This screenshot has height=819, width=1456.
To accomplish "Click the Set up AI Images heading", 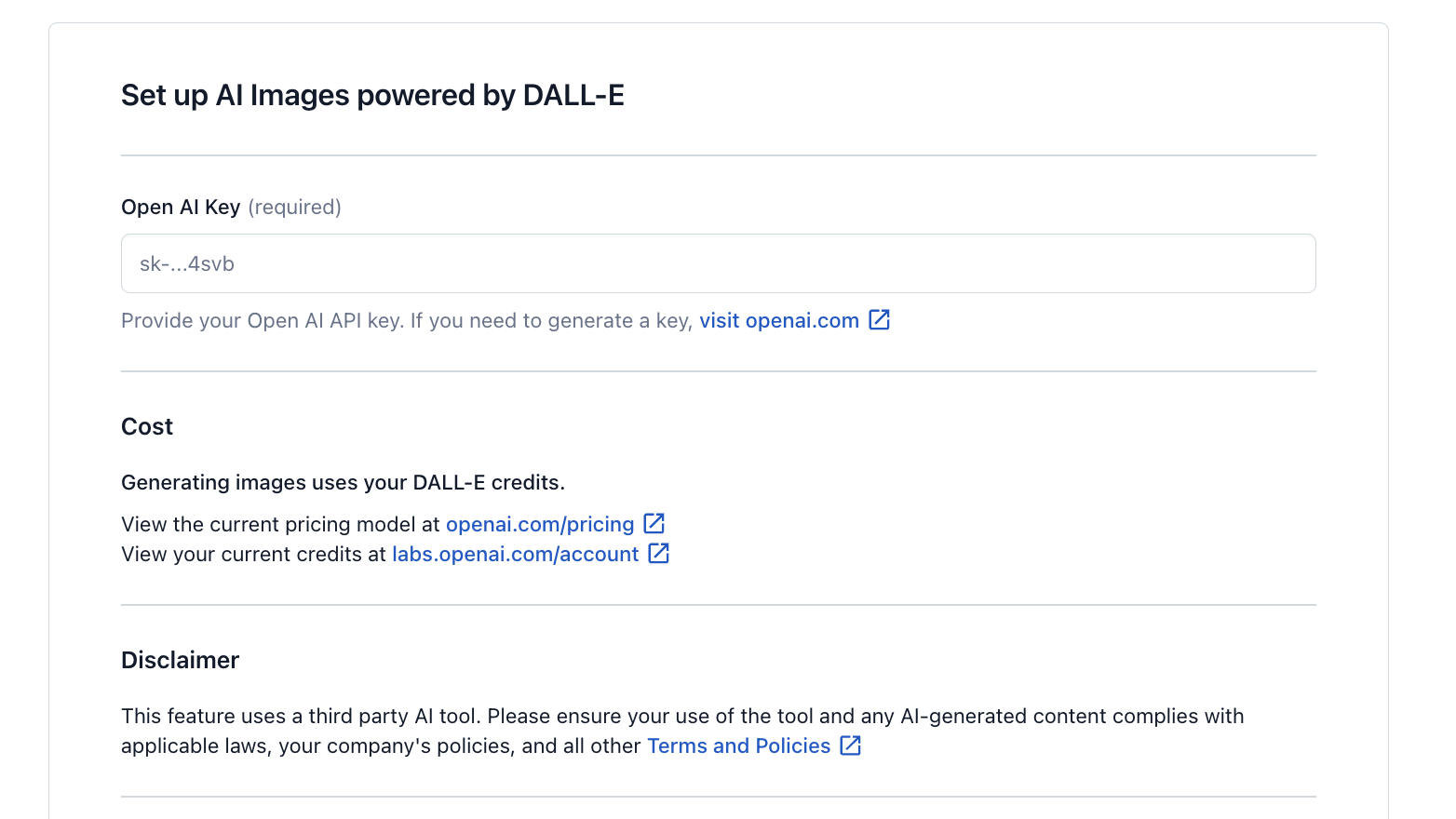I will pos(372,95).
